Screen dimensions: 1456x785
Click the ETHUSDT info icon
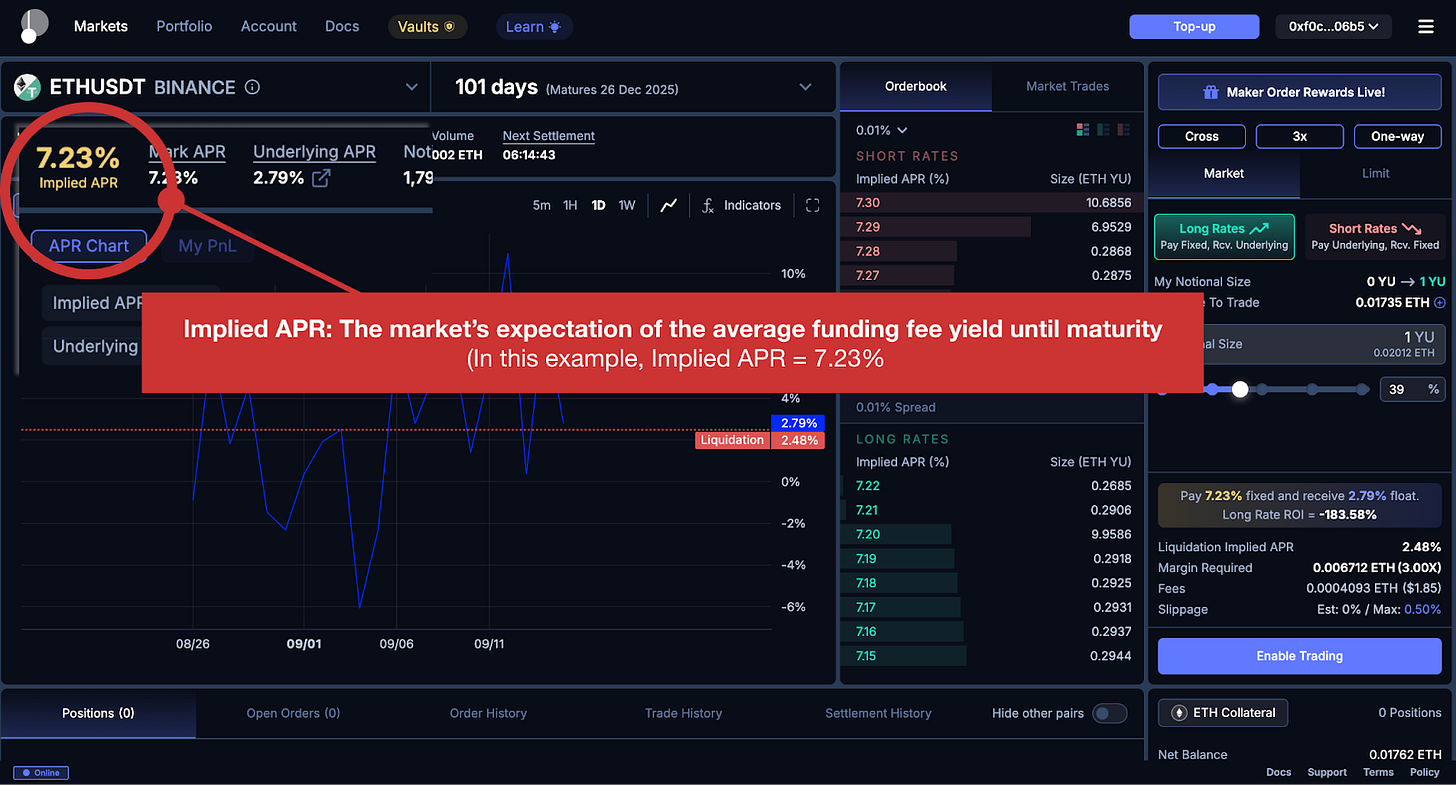252,87
